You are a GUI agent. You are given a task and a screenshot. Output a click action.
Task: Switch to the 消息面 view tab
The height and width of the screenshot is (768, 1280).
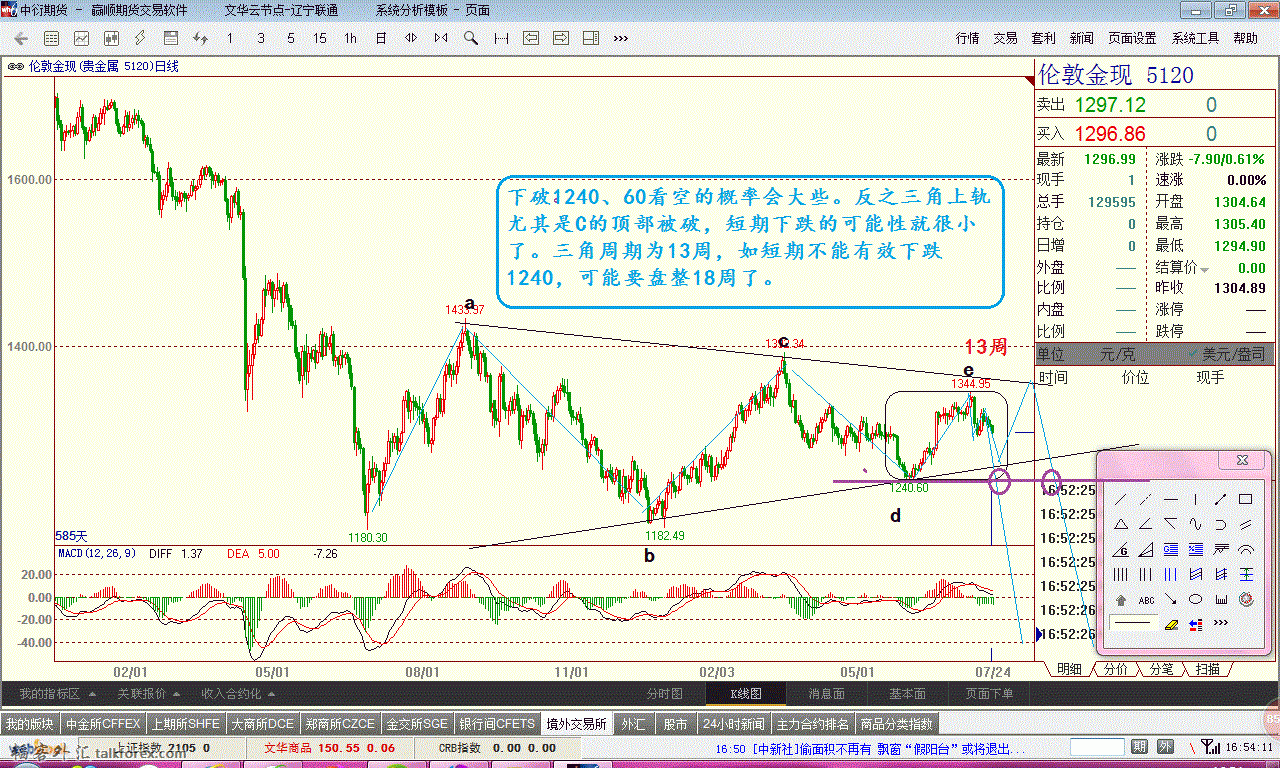(826, 693)
